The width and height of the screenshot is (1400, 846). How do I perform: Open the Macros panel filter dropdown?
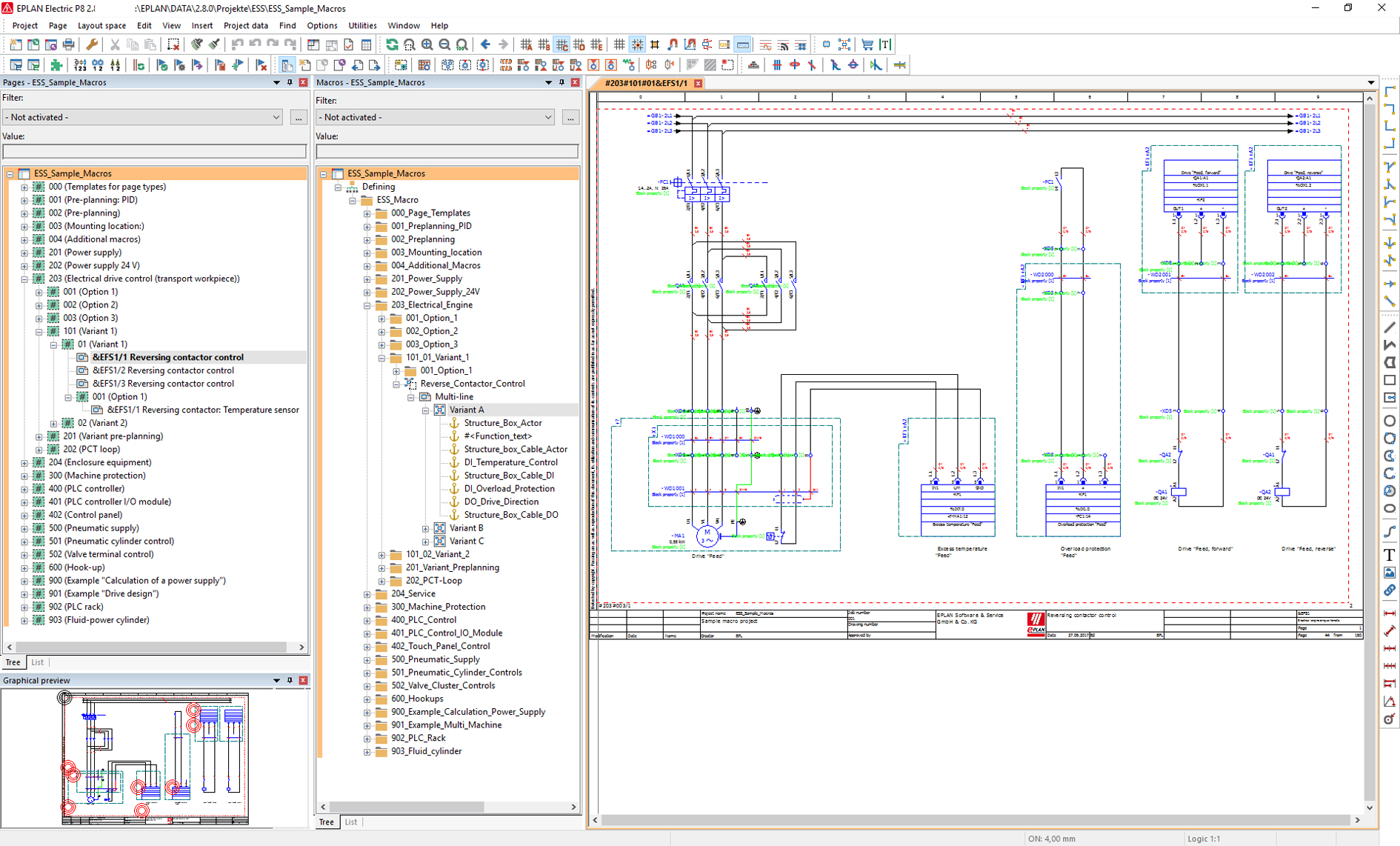[x=548, y=117]
